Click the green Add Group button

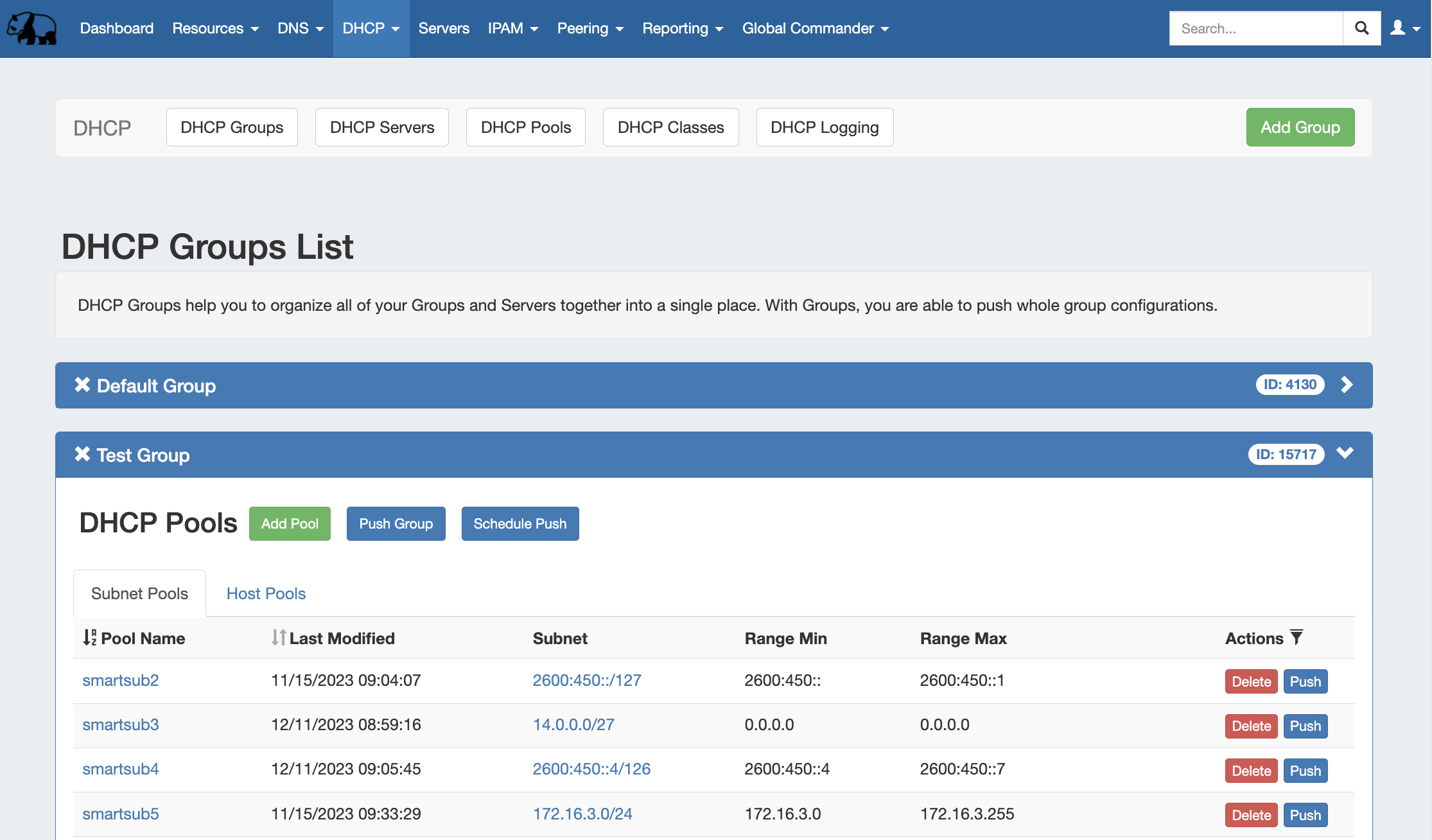[1300, 127]
